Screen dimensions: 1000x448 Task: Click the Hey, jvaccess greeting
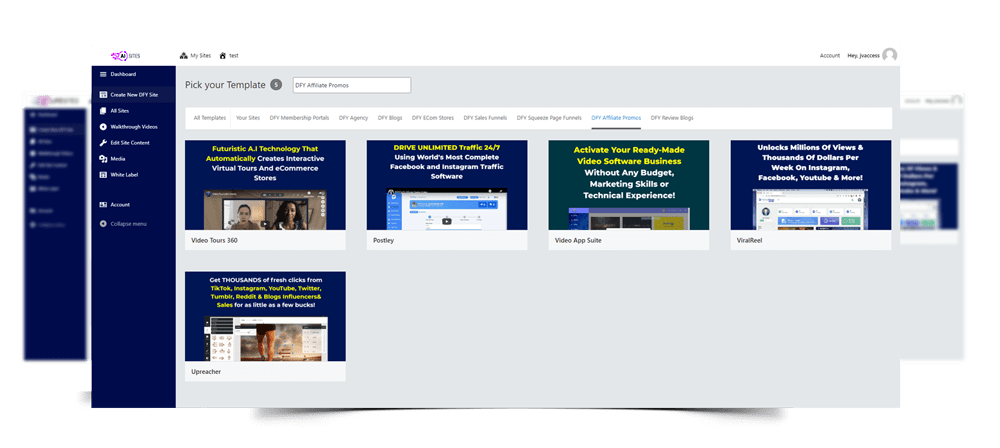pyautogui.click(x=864, y=56)
